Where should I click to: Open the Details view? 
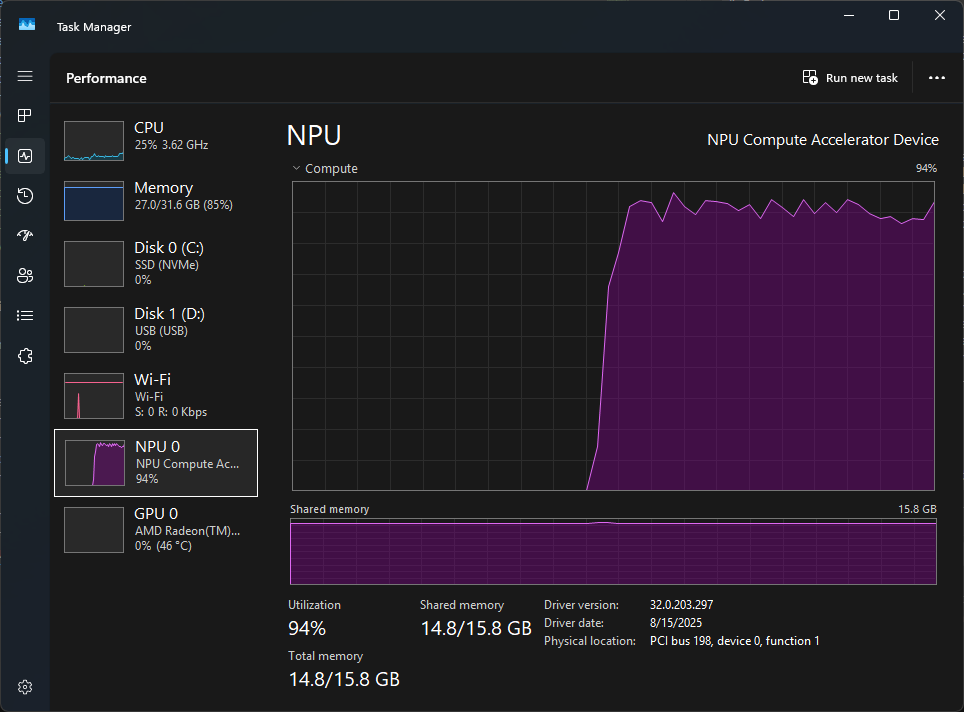coord(25,315)
